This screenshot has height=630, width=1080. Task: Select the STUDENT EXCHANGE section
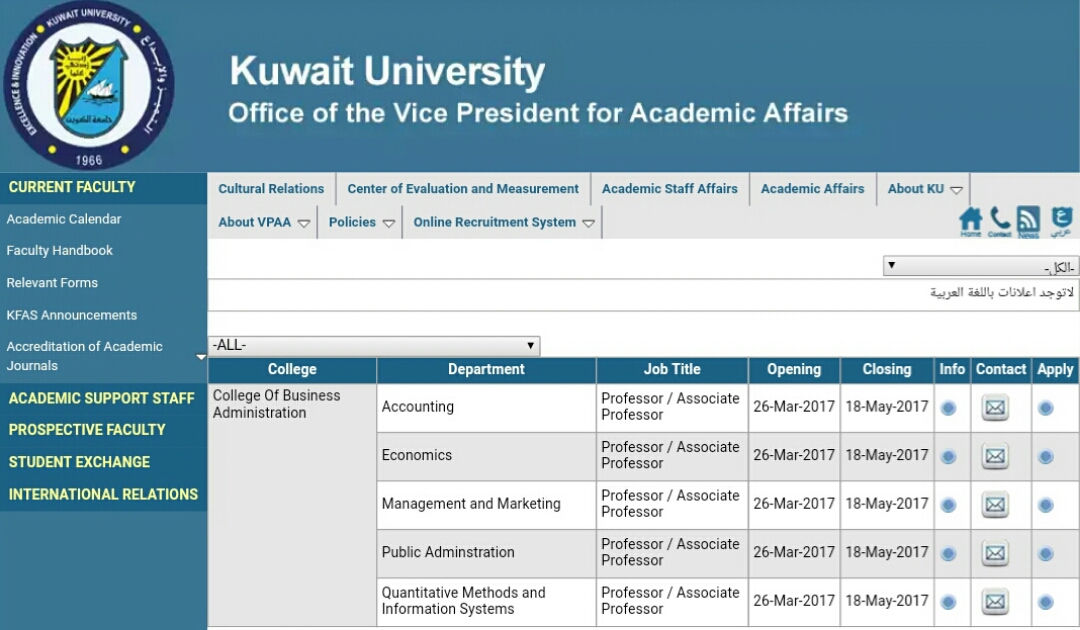[79, 462]
